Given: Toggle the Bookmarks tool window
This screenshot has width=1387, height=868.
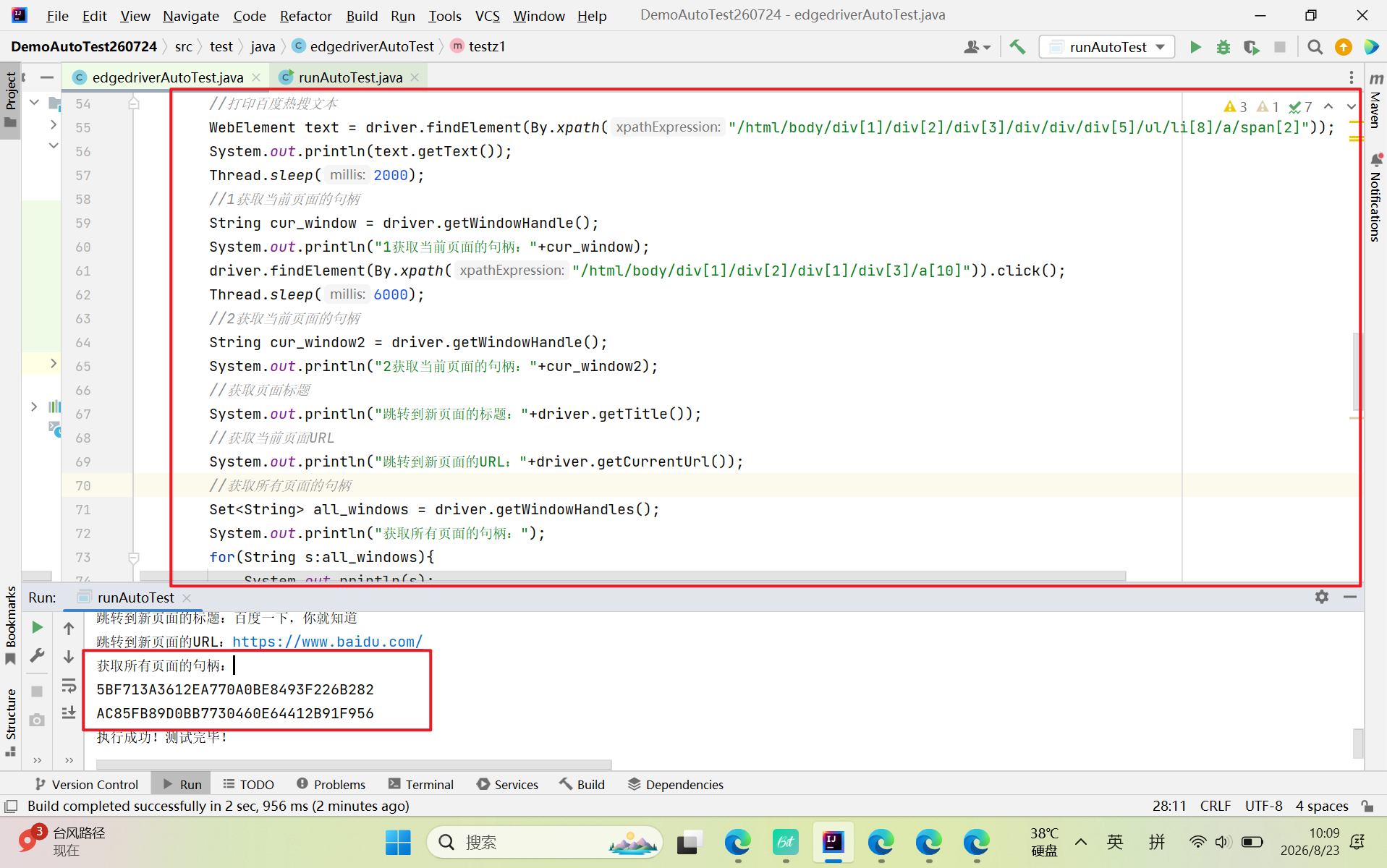Looking at the screenshot, I should point(11,624).
